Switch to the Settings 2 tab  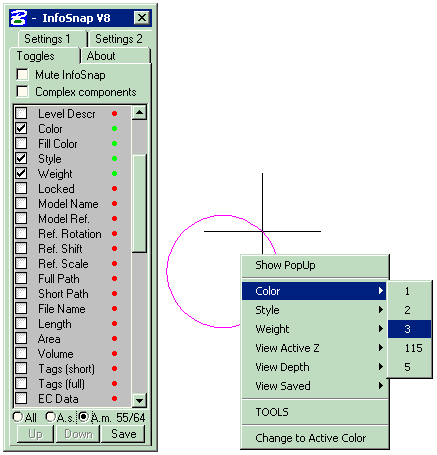119,39
